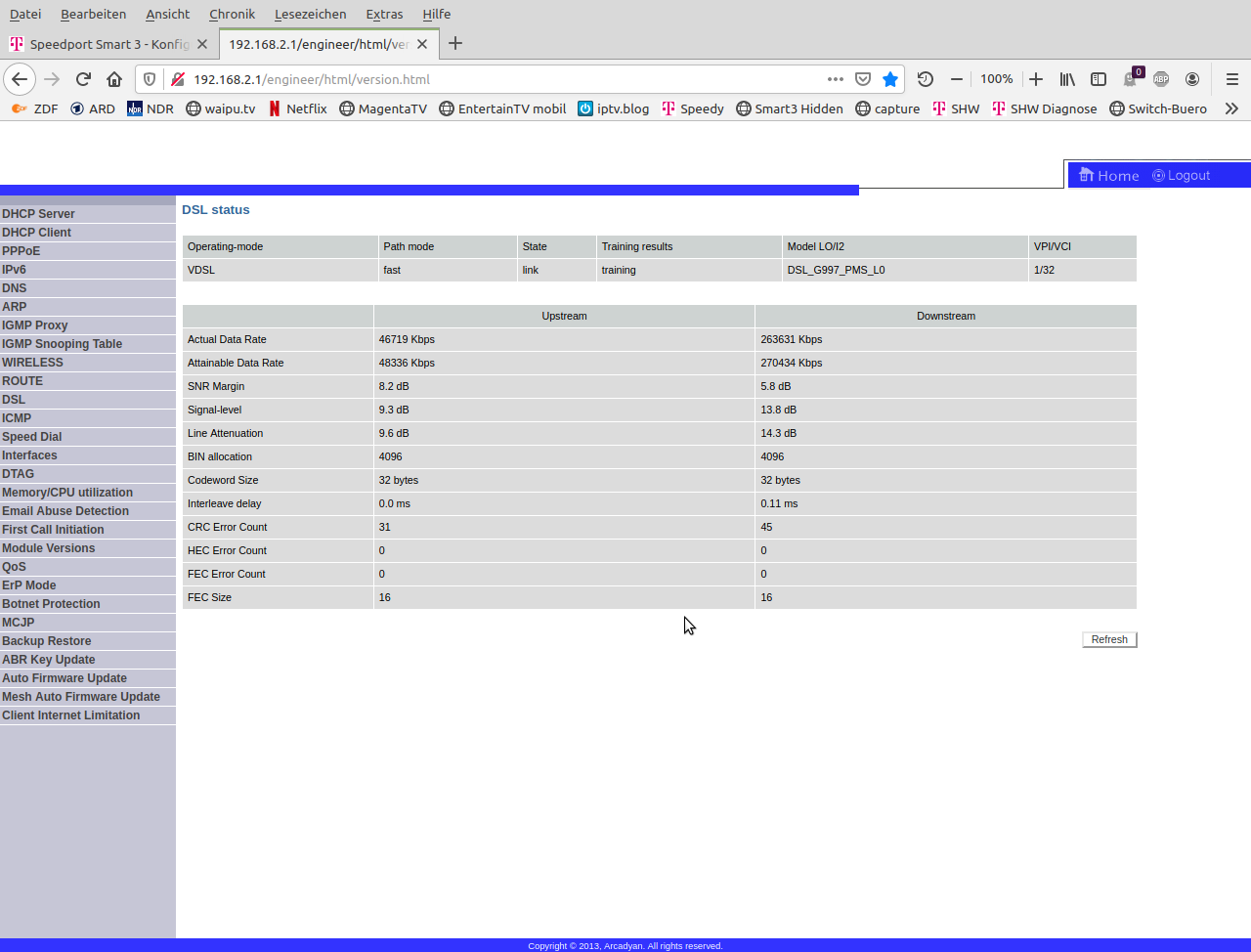Reload the current page
The width and height of the screenshot is (1251, 952).
point(83,79)
